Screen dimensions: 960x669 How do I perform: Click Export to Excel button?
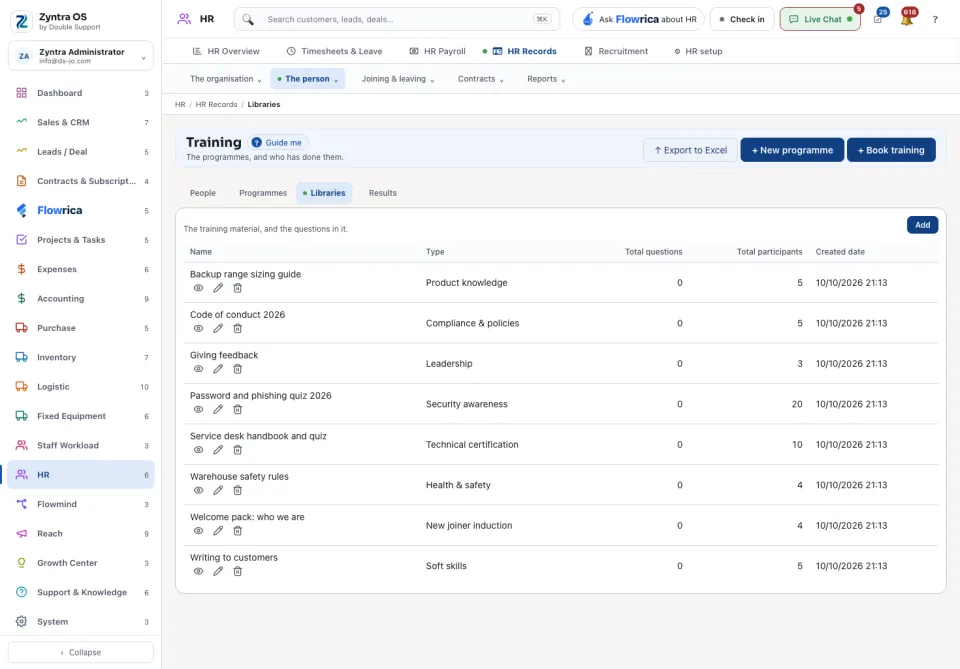(x=690, y=150)
